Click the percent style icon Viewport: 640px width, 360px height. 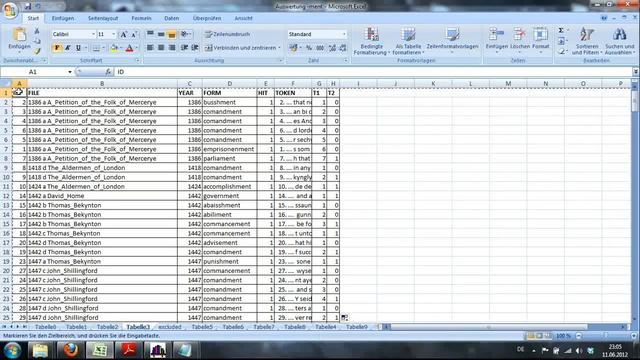(309, 48)
